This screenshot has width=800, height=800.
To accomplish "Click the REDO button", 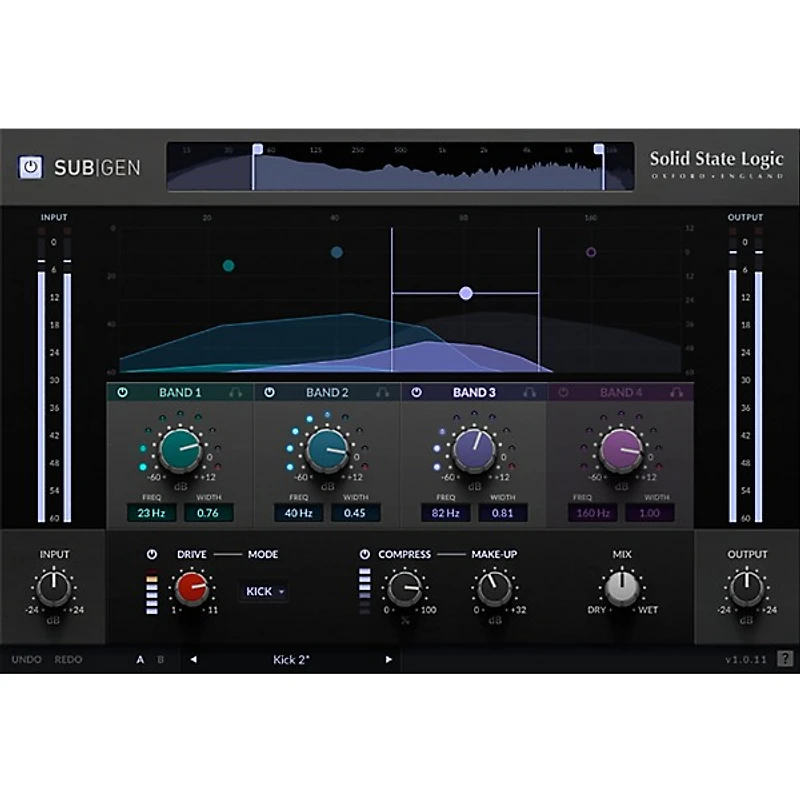I will tap(68, 659).
